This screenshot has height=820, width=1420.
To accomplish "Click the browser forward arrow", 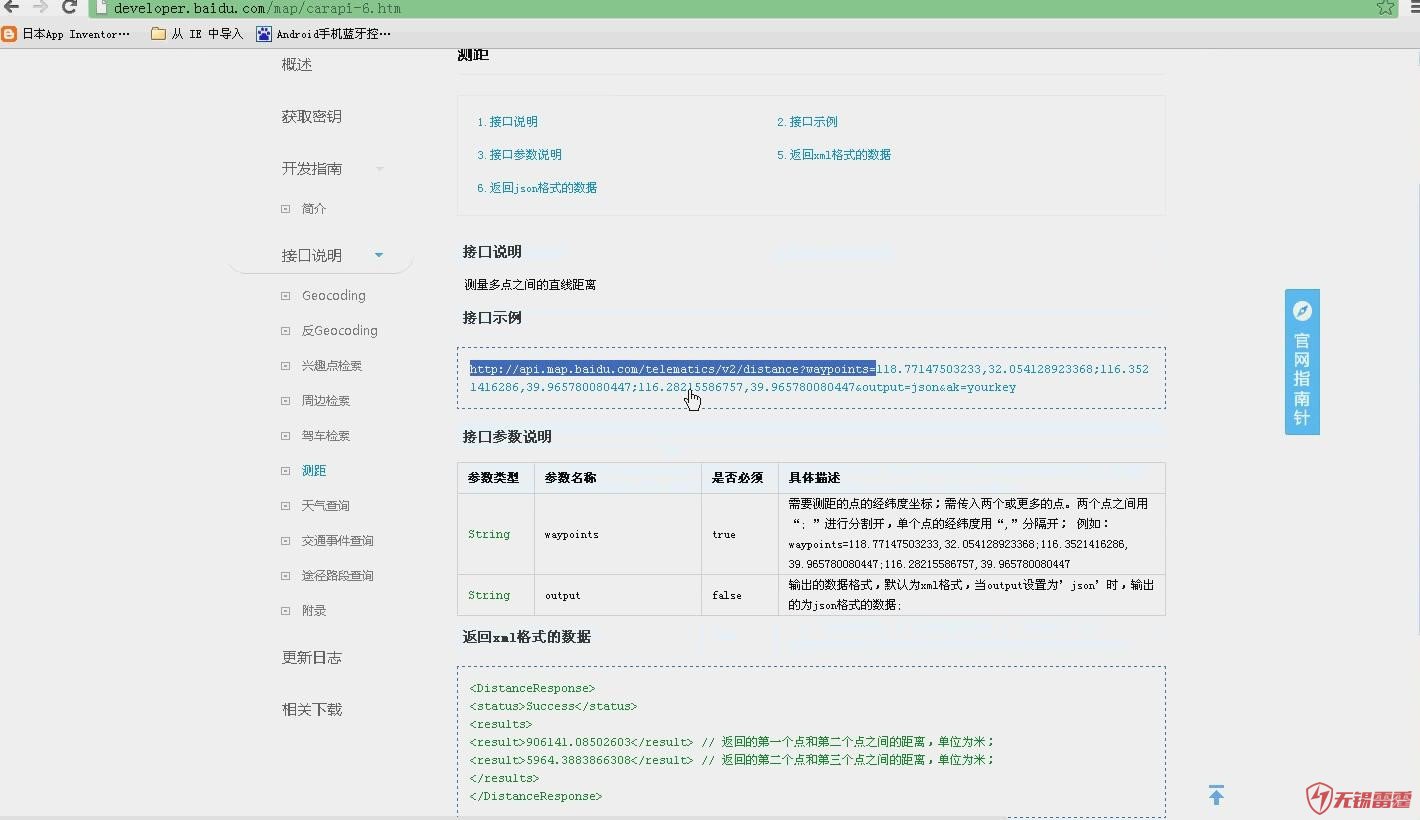I will tap(40, 7).
